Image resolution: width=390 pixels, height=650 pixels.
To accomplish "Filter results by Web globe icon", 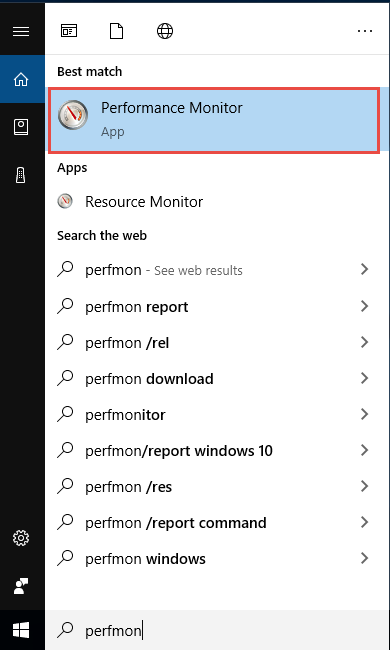I will click(x=165, y=31).
